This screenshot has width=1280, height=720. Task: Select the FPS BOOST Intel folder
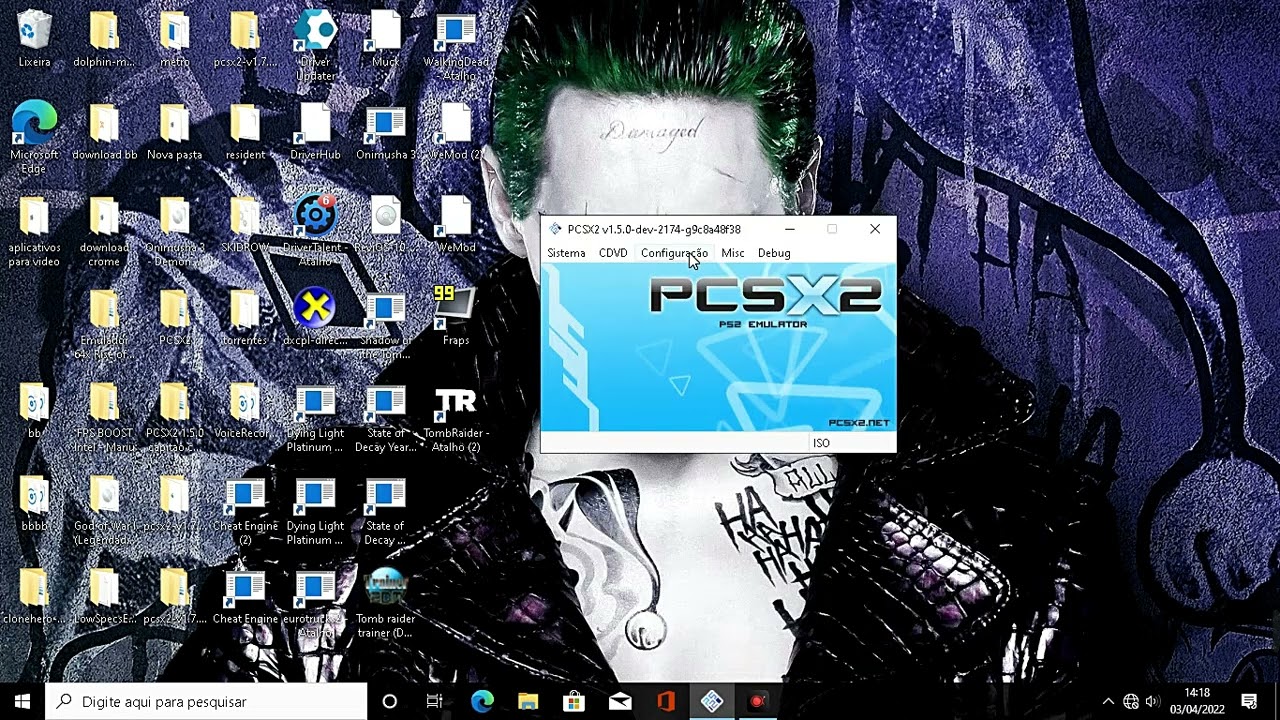[x=104, y=417]
